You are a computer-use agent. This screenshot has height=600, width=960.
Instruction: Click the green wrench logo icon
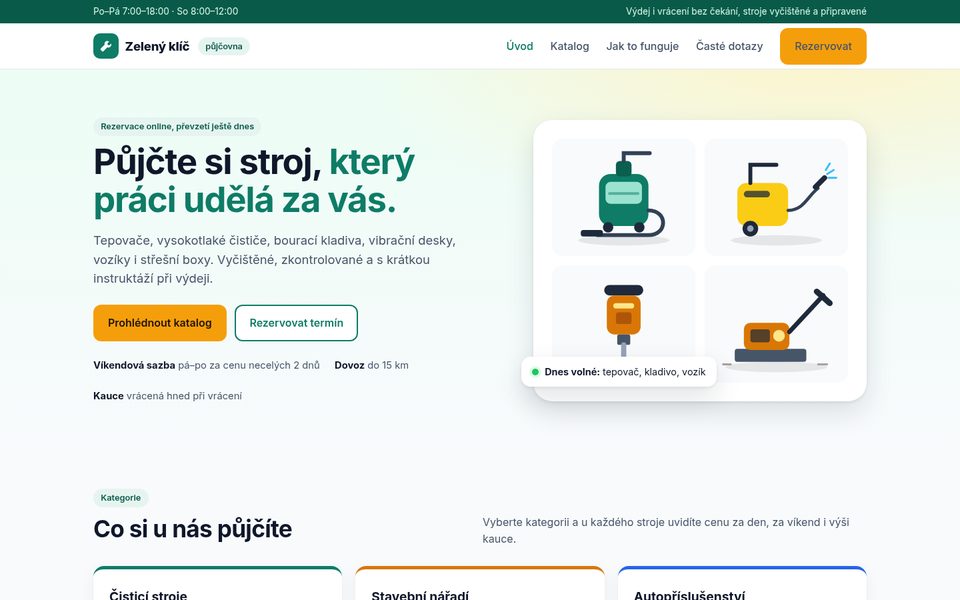106,47
